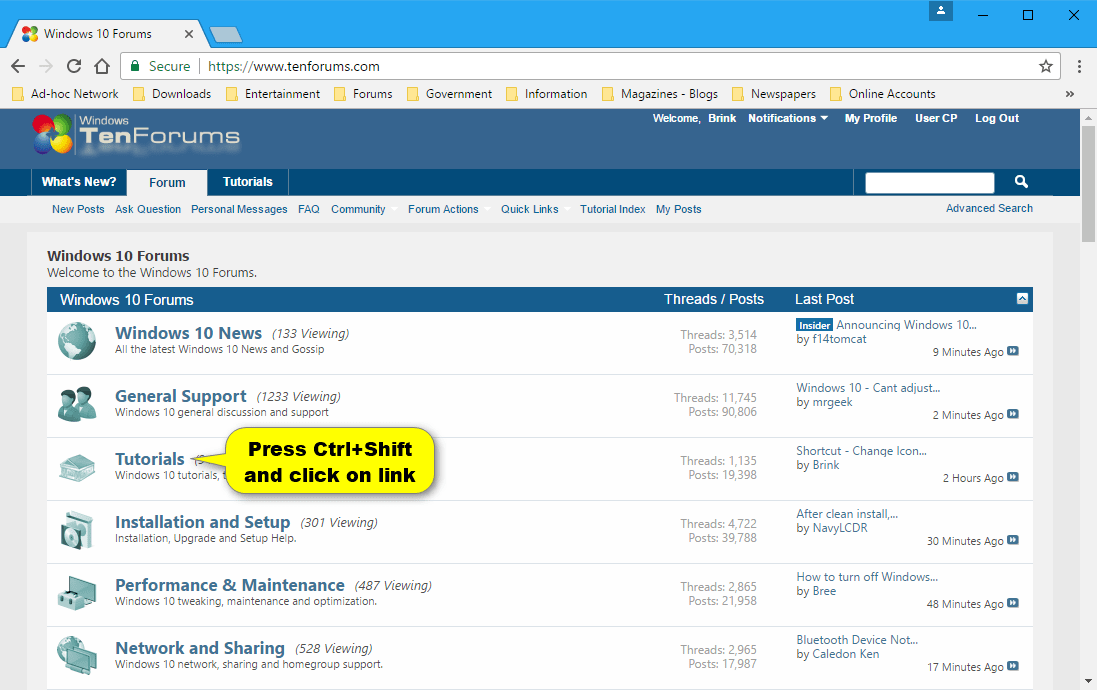The image size is (1097, 690).
Task: Jump to last post by f14tomcat via arrow icon
Action: [1013, 351]
